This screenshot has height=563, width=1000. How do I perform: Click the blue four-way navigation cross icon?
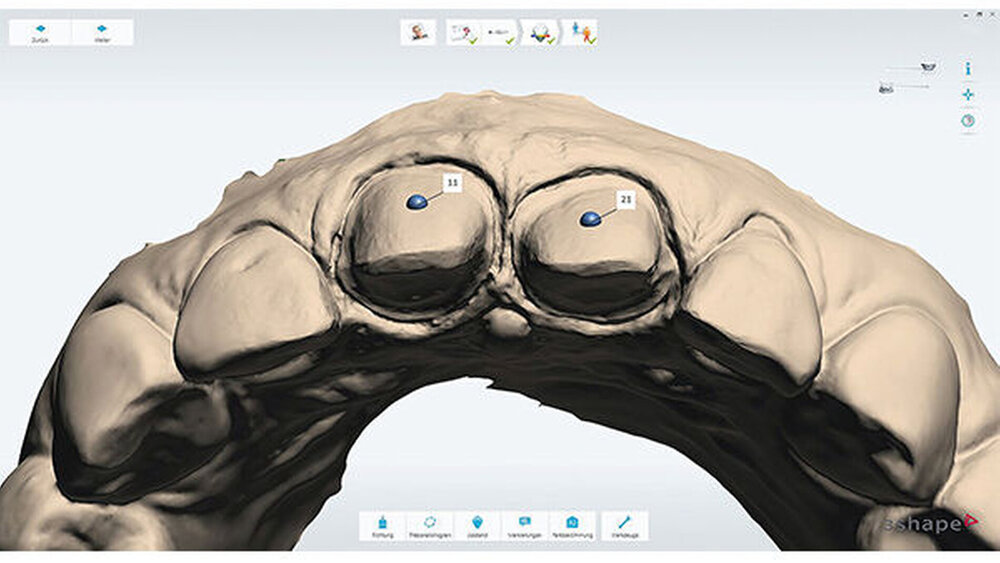[x=968, y=95]
